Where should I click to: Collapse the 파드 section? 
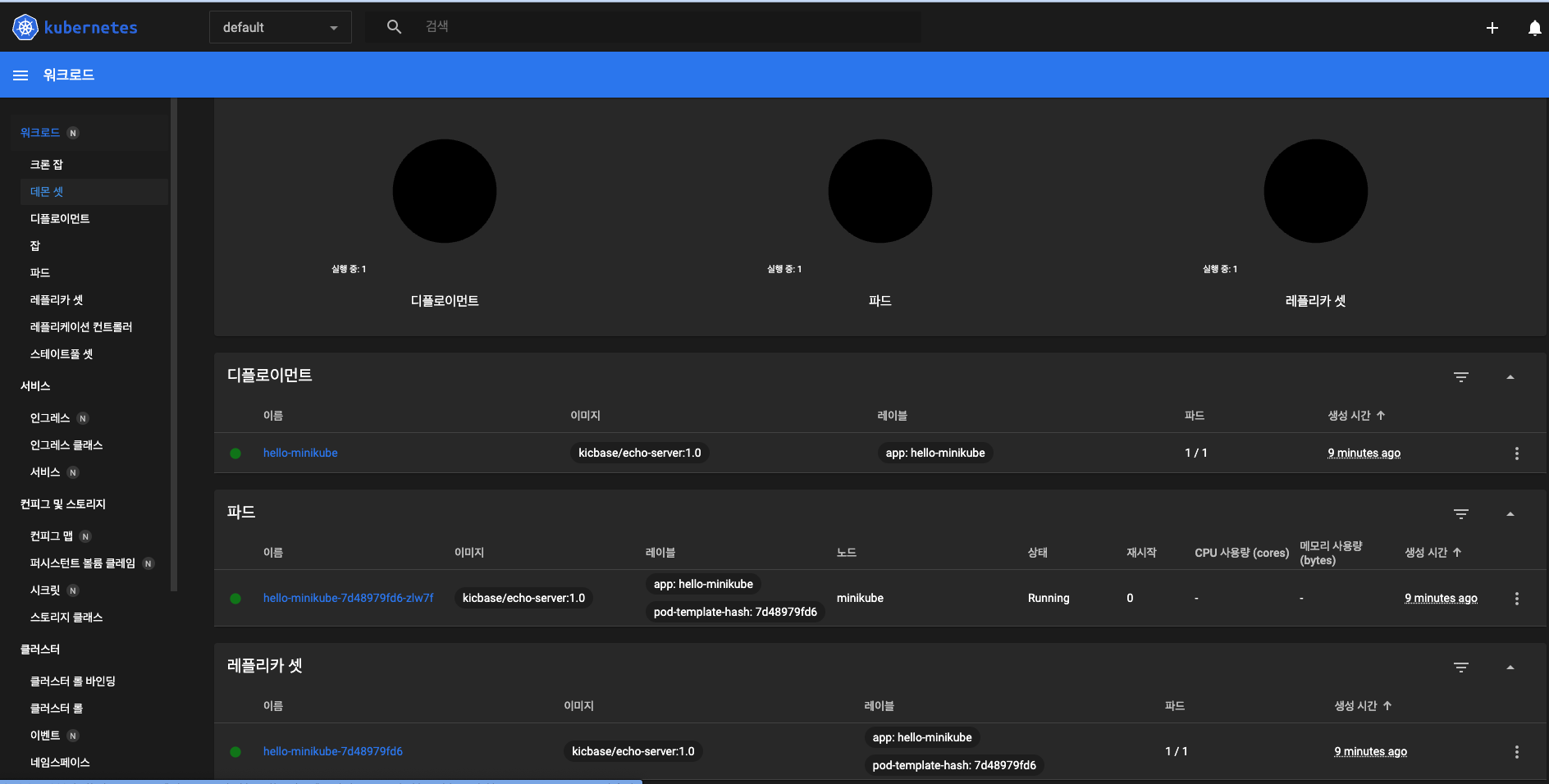click(x=1510, y=514)
